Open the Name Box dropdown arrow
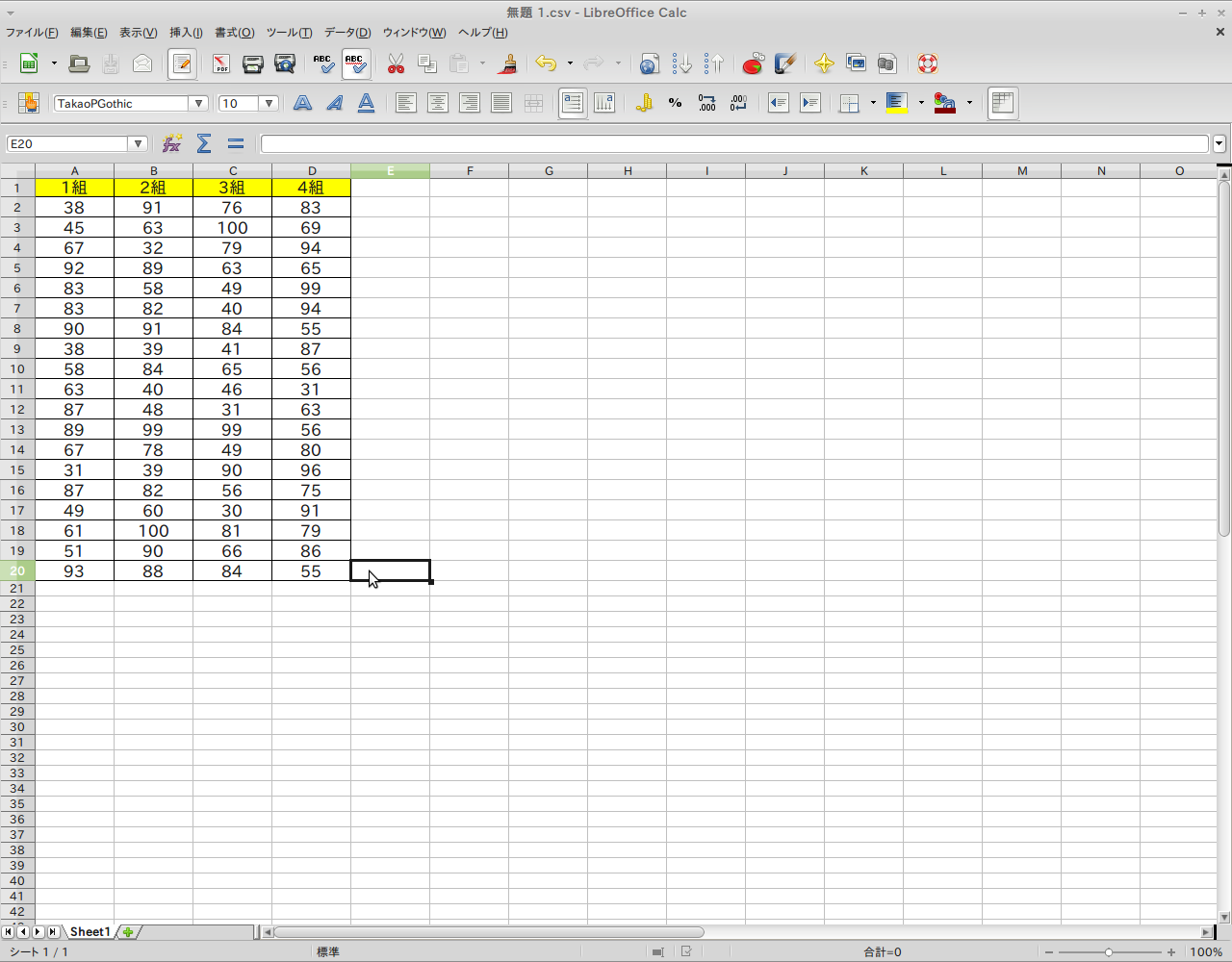The image size is (1232, 962). (139, 143)
